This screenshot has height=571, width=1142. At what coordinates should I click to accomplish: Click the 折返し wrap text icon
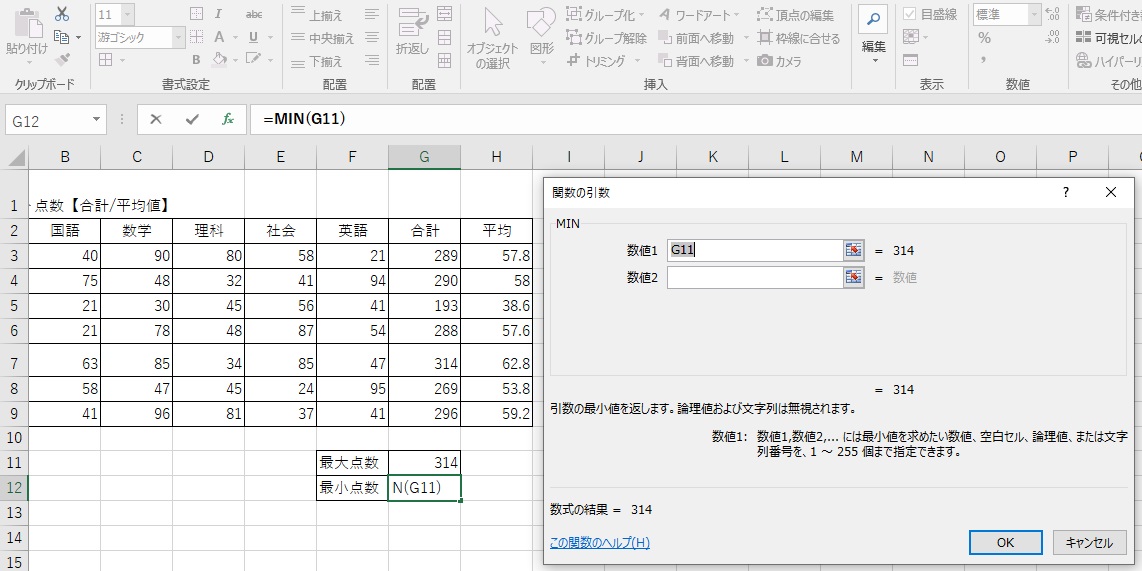pos(412,31)
